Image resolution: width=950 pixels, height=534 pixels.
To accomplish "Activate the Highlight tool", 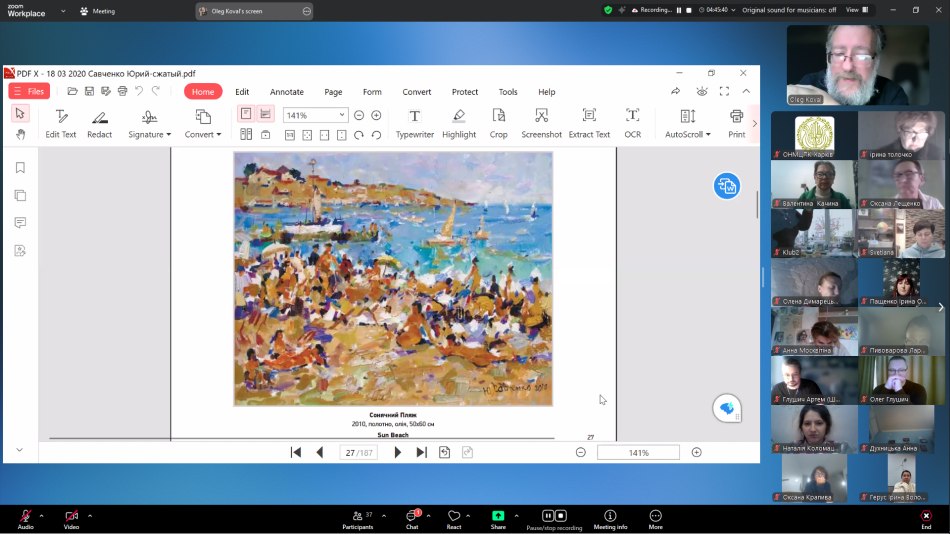I will [x=459, y=123].
